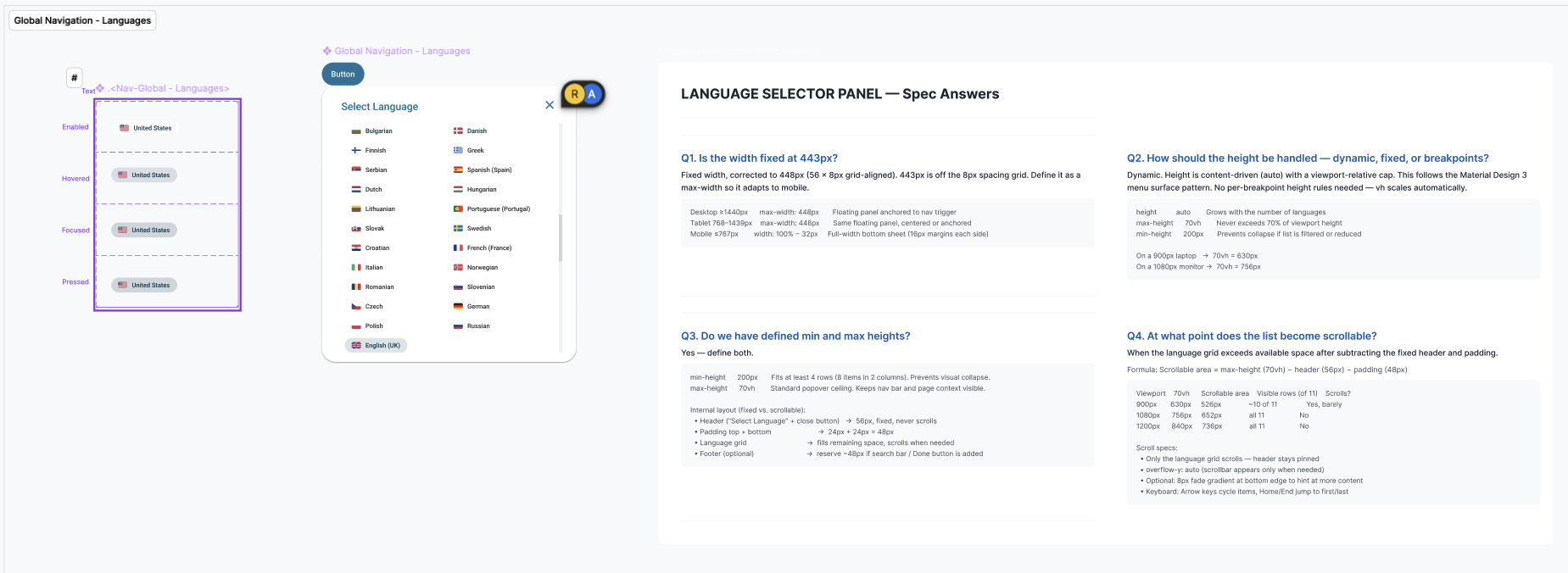Click the Greek flag icon

[458, 151]
